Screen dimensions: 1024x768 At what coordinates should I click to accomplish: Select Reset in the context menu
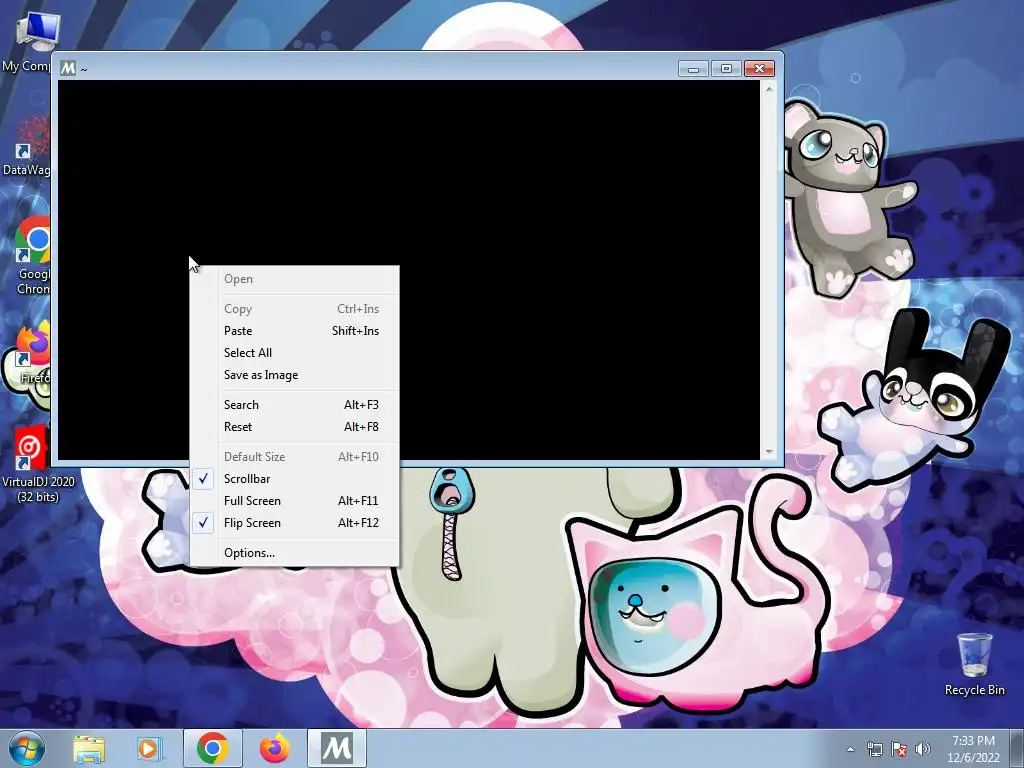coord(295,427)
